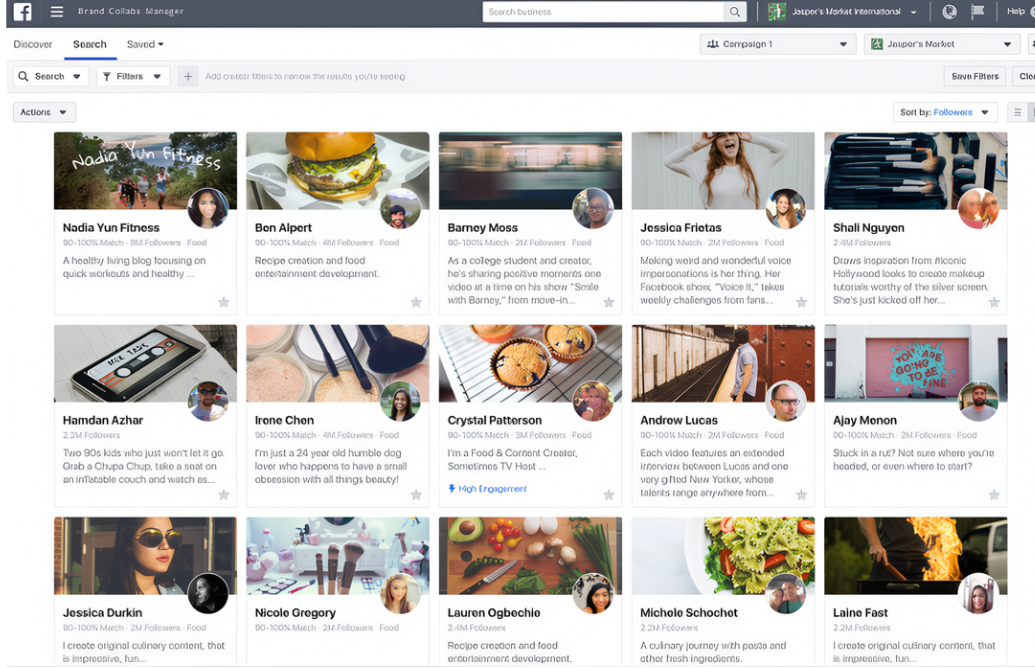Star the Ben Alpert card
Image resolution: width=1035 pixels, height=668 pixels.
pos(416,302)
